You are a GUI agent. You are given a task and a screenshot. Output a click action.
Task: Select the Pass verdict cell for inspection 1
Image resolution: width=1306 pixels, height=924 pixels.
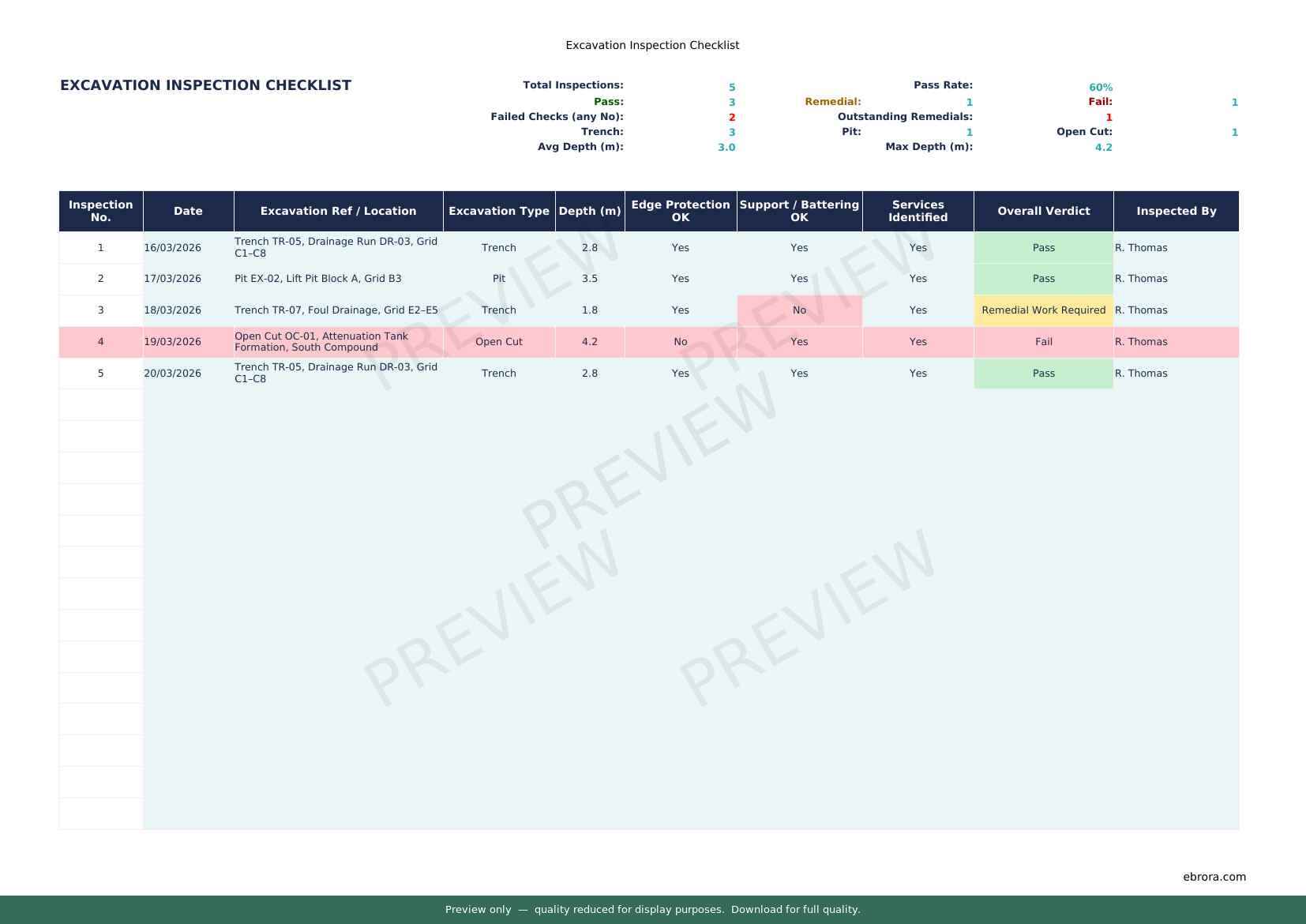pyautogui.click(x=1043, y=247)
